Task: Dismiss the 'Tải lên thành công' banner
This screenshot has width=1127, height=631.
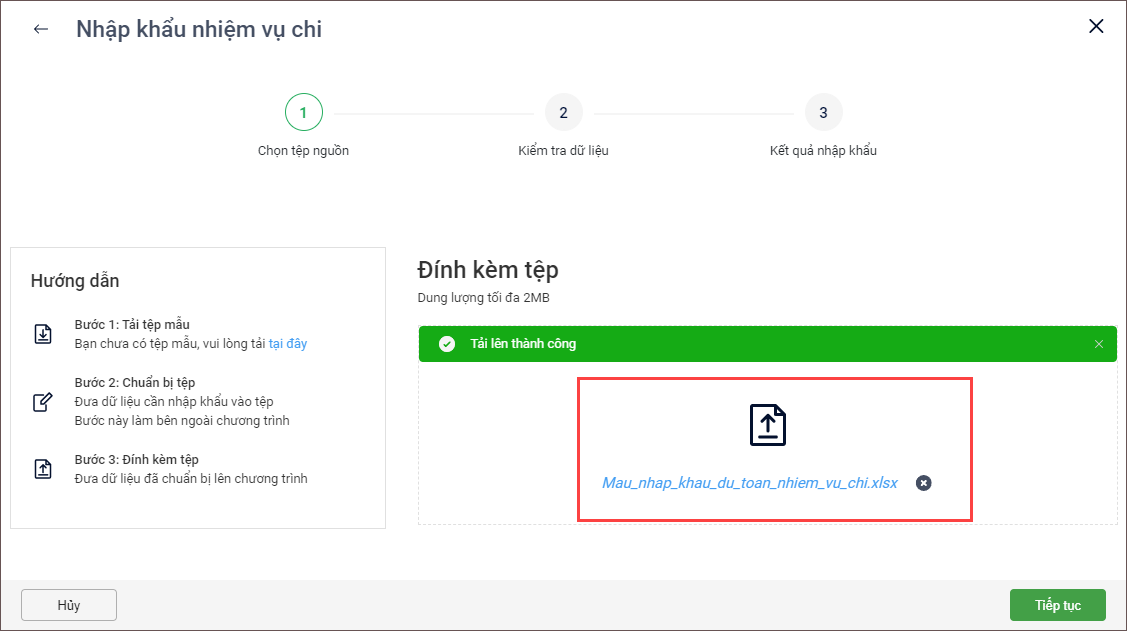Action: pos(1099,344)
